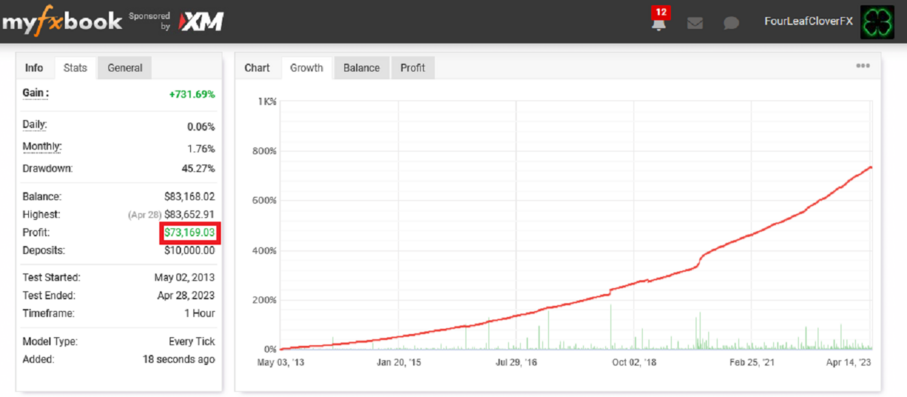Switch to the Balance chart tab

tap(362, 68)
